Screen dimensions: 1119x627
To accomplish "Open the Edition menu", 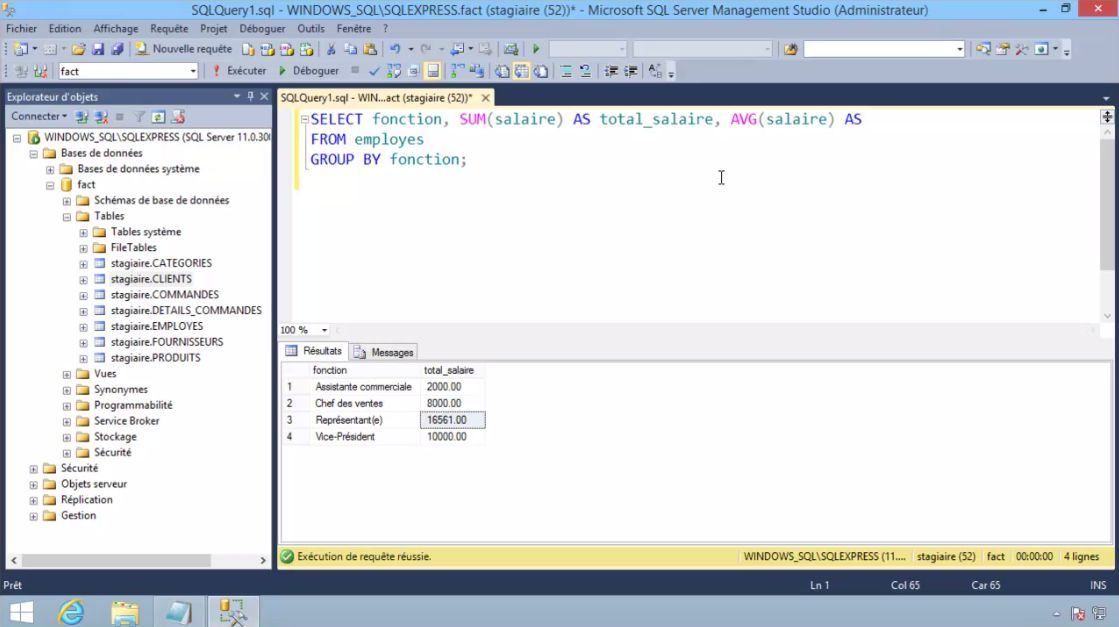I will pos(65,29).
